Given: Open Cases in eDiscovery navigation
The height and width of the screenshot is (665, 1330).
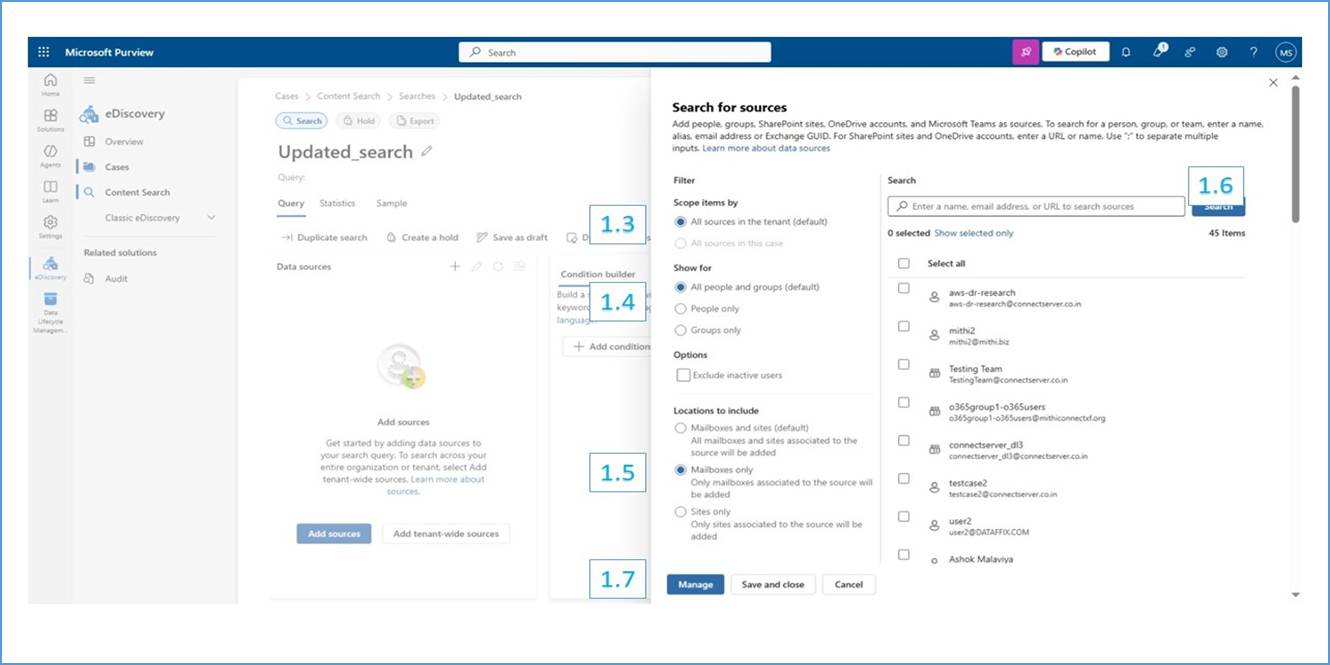Looking at the screenshot, I should point(117,167).
